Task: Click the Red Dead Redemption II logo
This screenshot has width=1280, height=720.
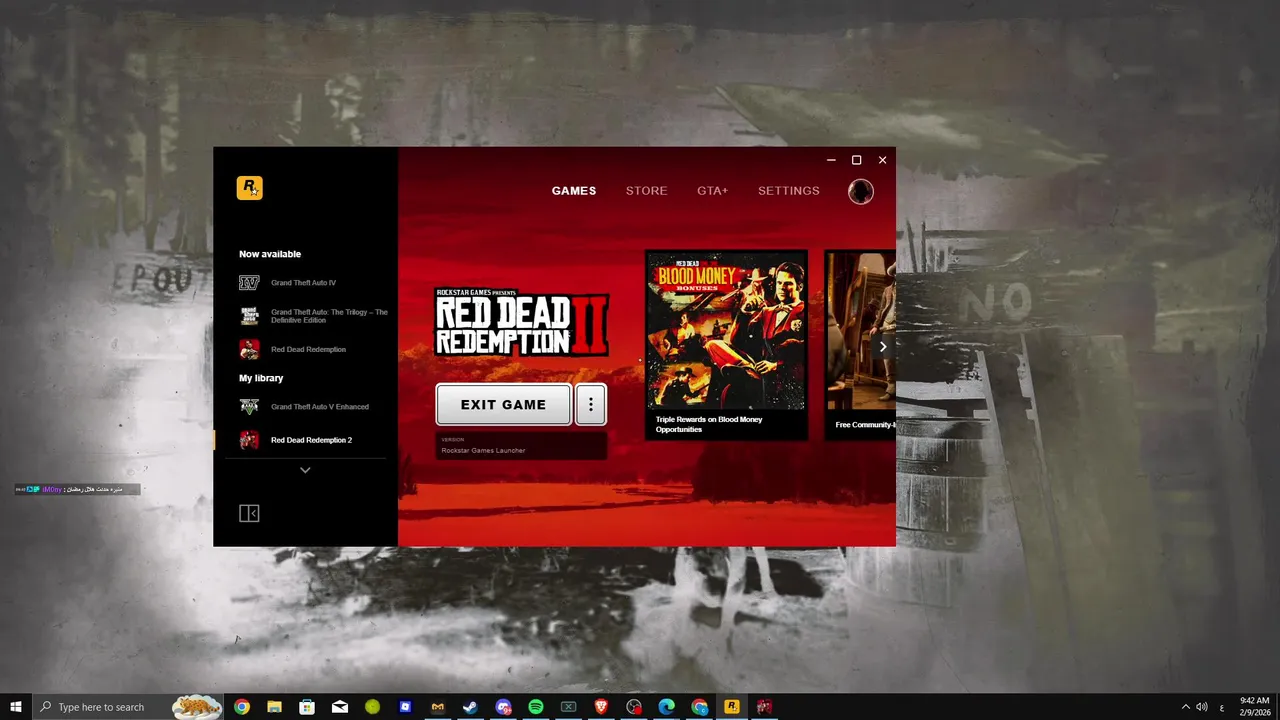Action: coord(522,322)
